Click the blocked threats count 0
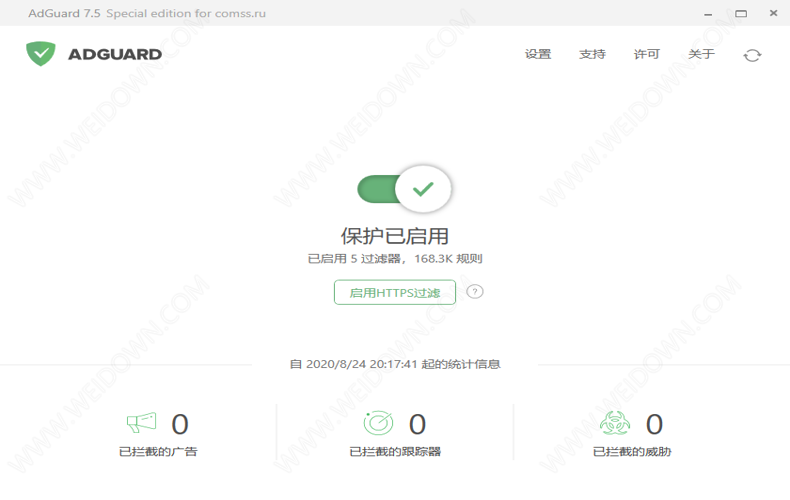Screen dimensions: 790x500 click(654, 424)
